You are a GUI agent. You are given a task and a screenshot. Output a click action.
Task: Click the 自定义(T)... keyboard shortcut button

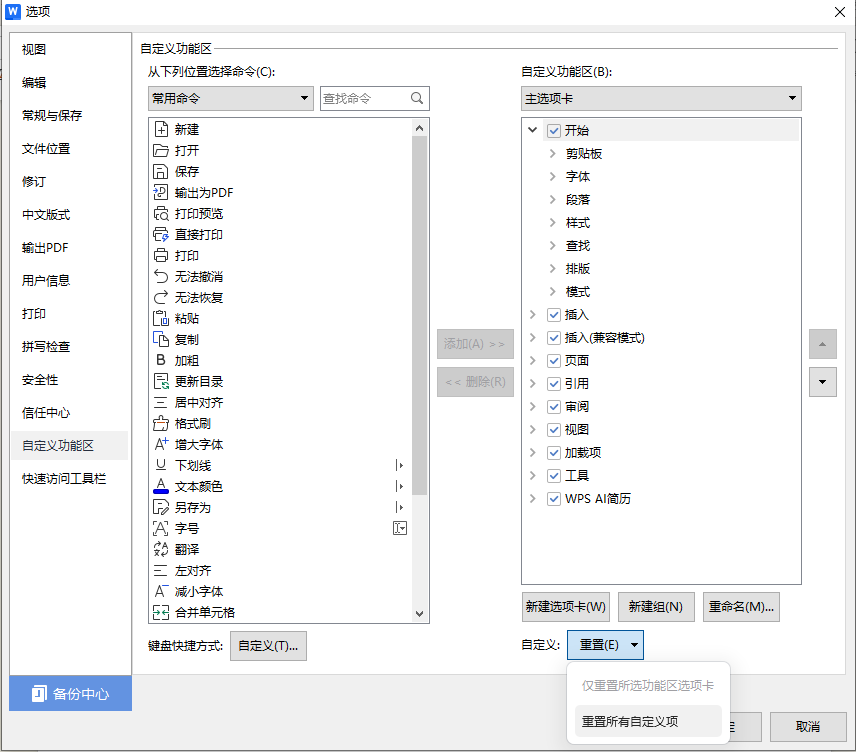[x=268, y=646]
